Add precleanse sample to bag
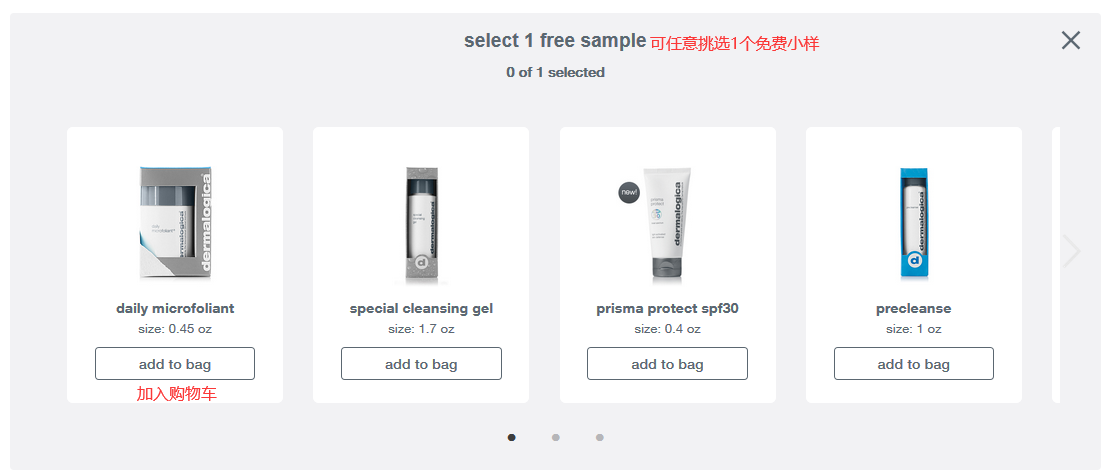 point(913,364)
